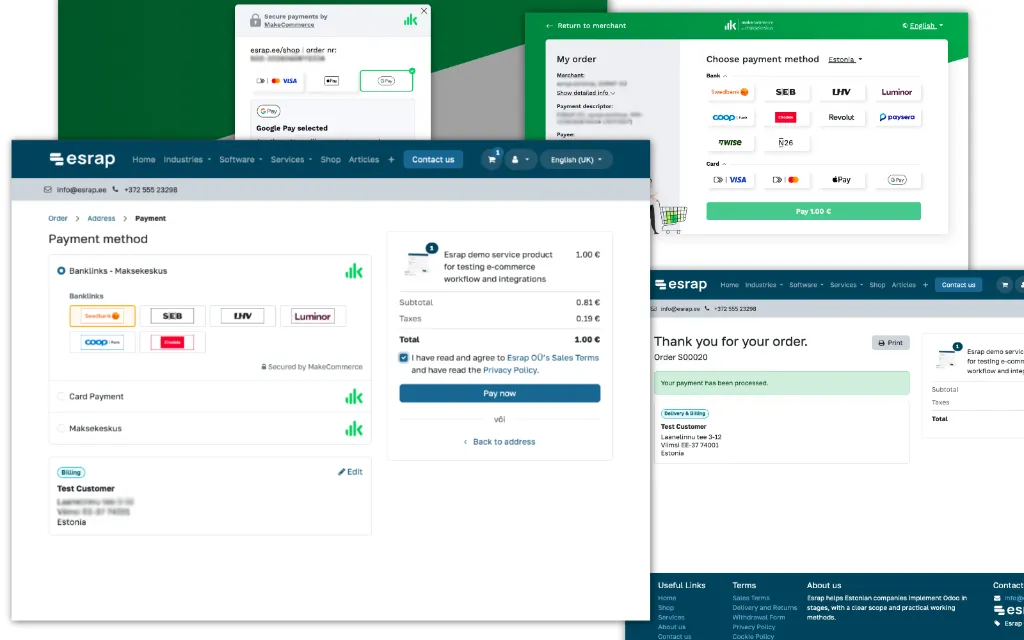The width and height of the screenshot is (1024, 640).
Task: Expand Show detailed info in My order
Action: click(585, 93)
